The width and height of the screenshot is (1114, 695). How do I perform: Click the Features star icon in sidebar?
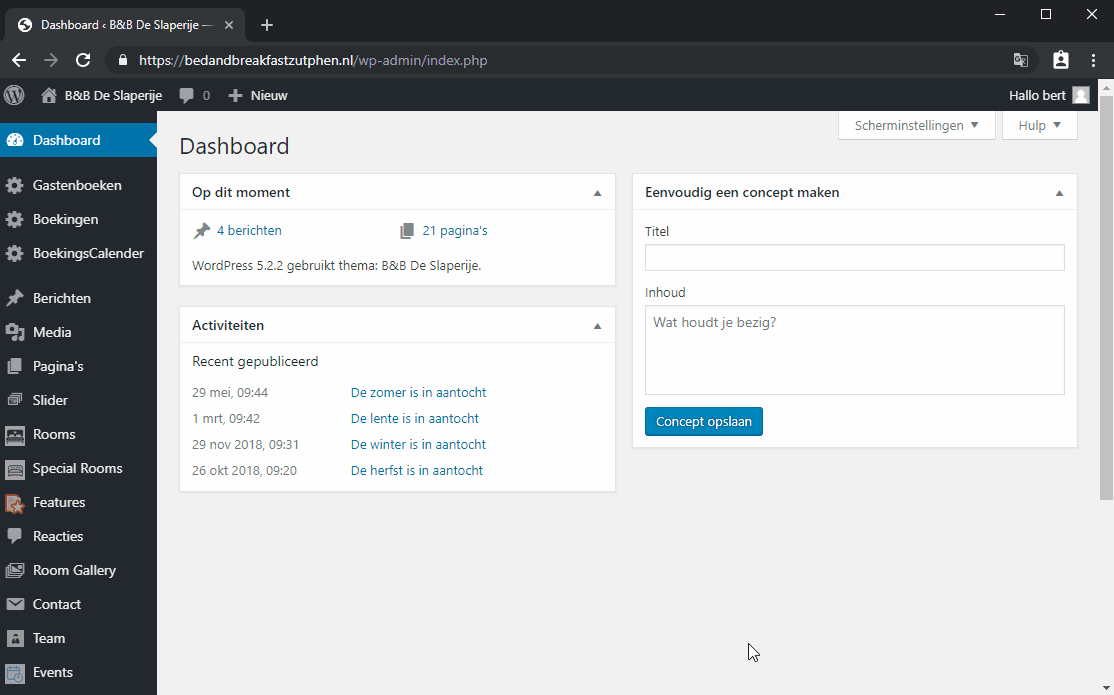tap(15, 502)
